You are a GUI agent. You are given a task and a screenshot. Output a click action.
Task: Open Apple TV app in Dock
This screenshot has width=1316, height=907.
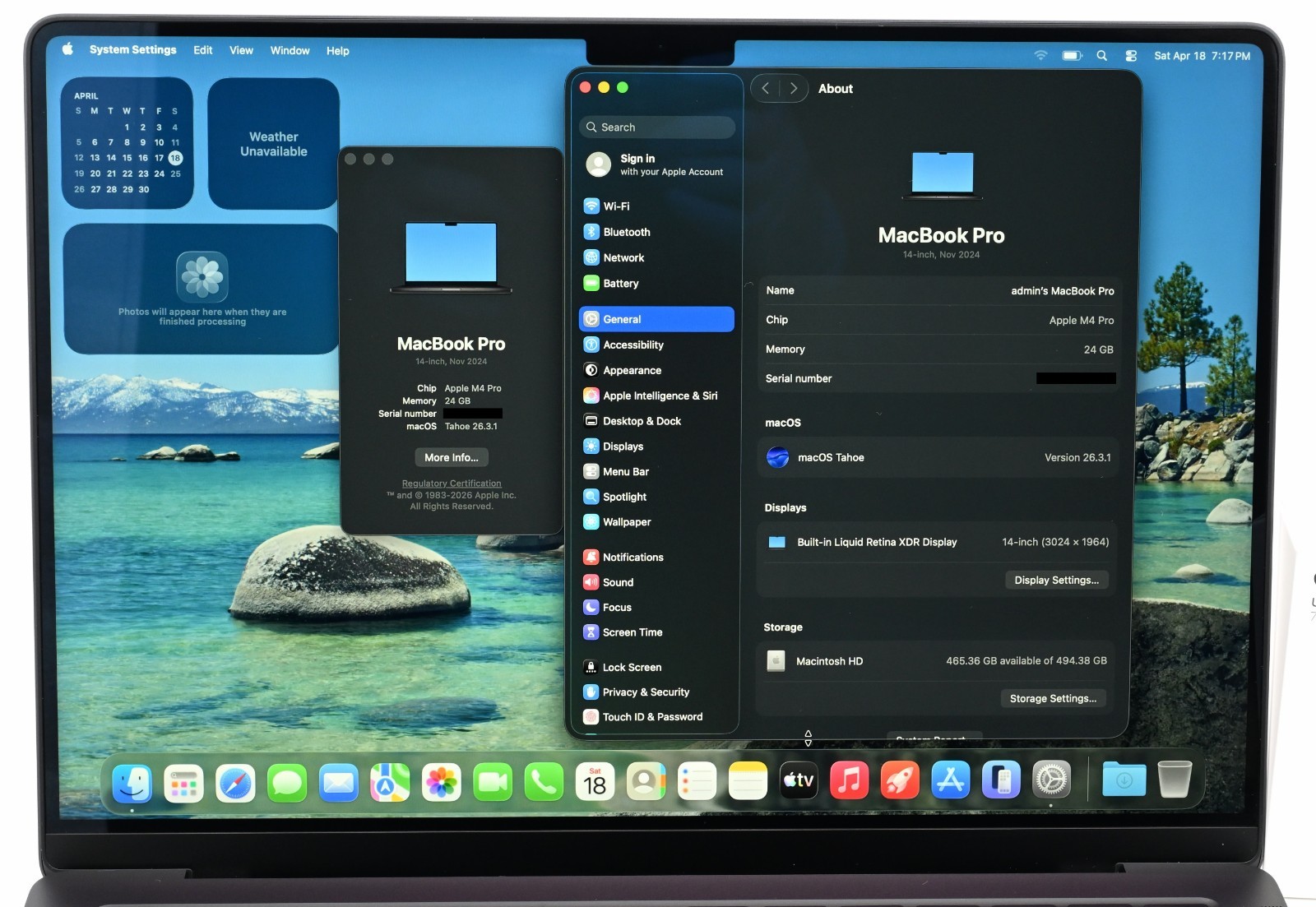[799, 780]
